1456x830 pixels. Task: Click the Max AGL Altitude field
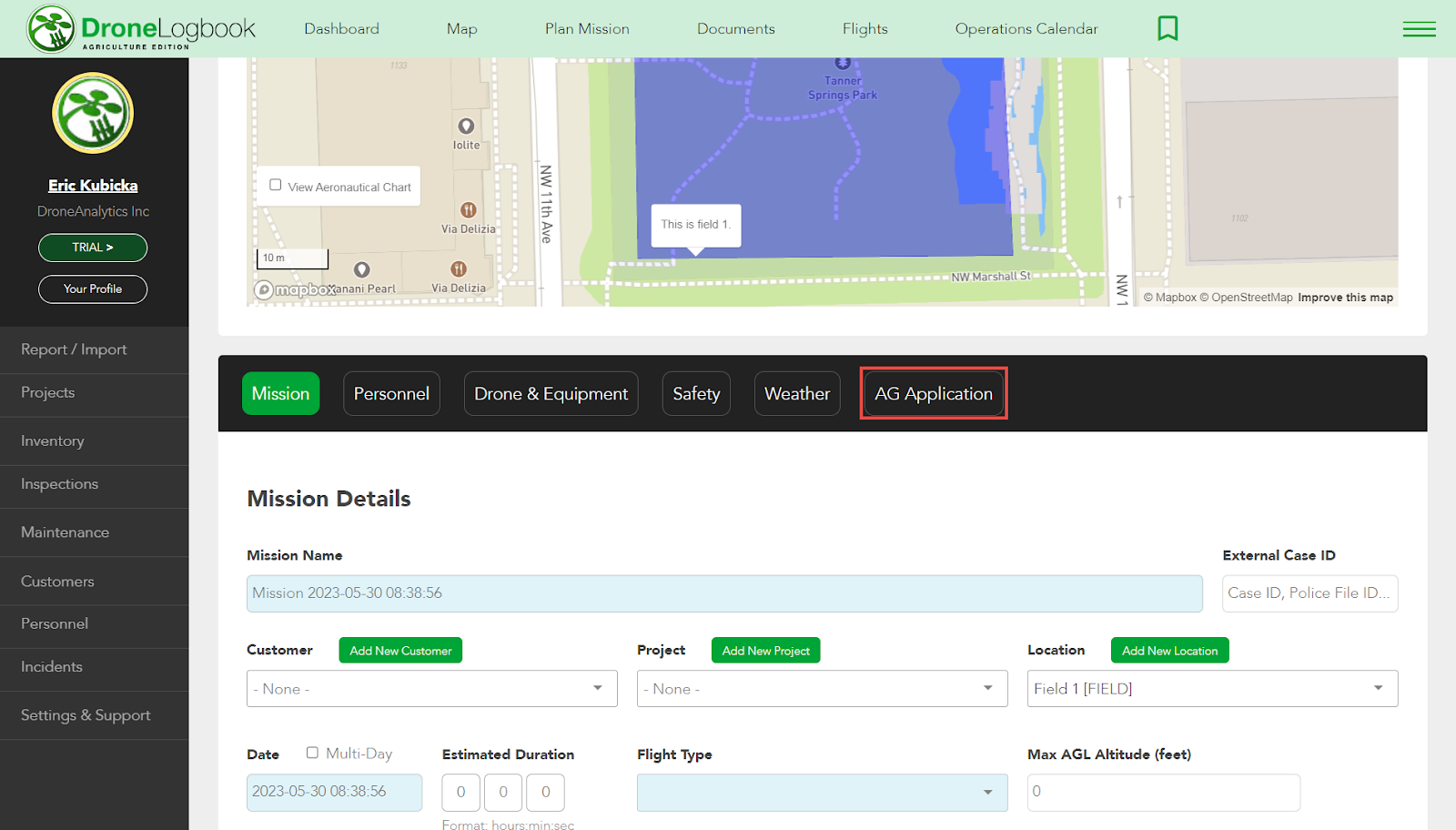[1163, 793]
